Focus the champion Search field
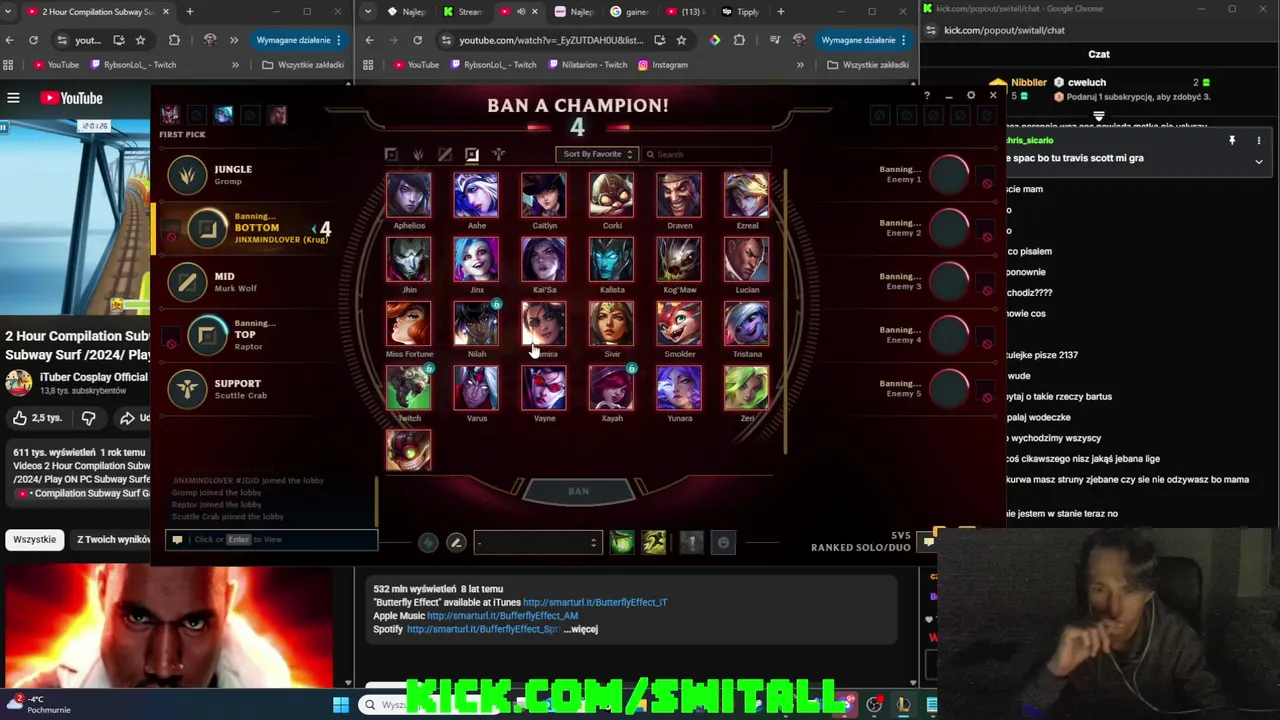Screen dimensions: 1280x720 tap(707, 154)
